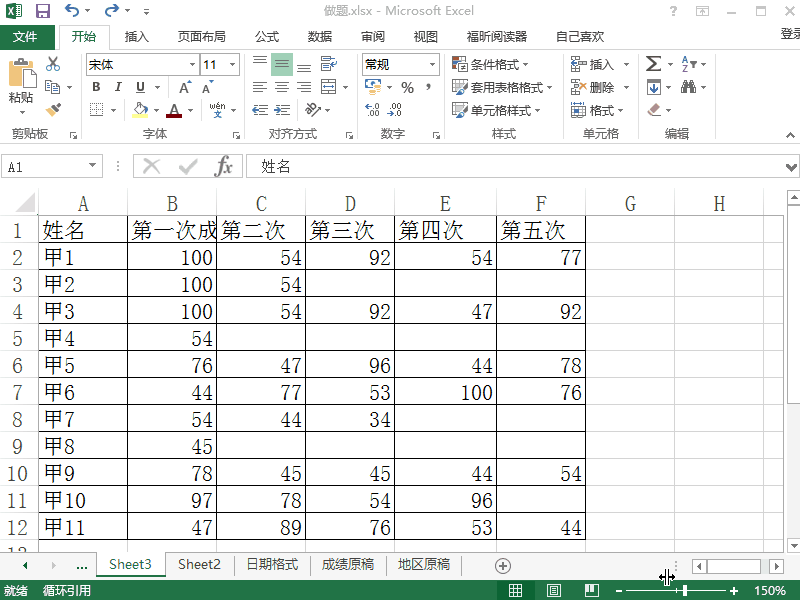Decrease font size with smaller A

207,87
